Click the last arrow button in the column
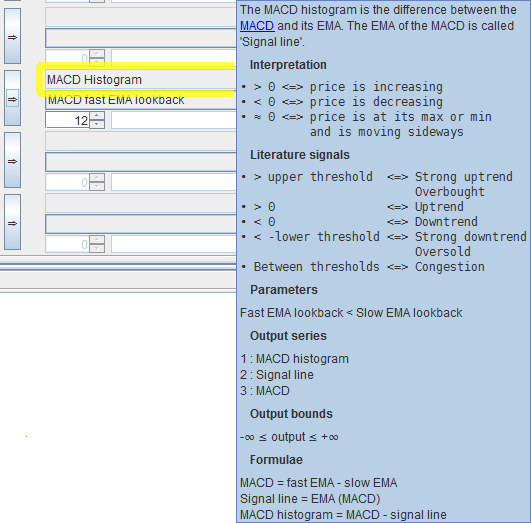 [13, 222]
